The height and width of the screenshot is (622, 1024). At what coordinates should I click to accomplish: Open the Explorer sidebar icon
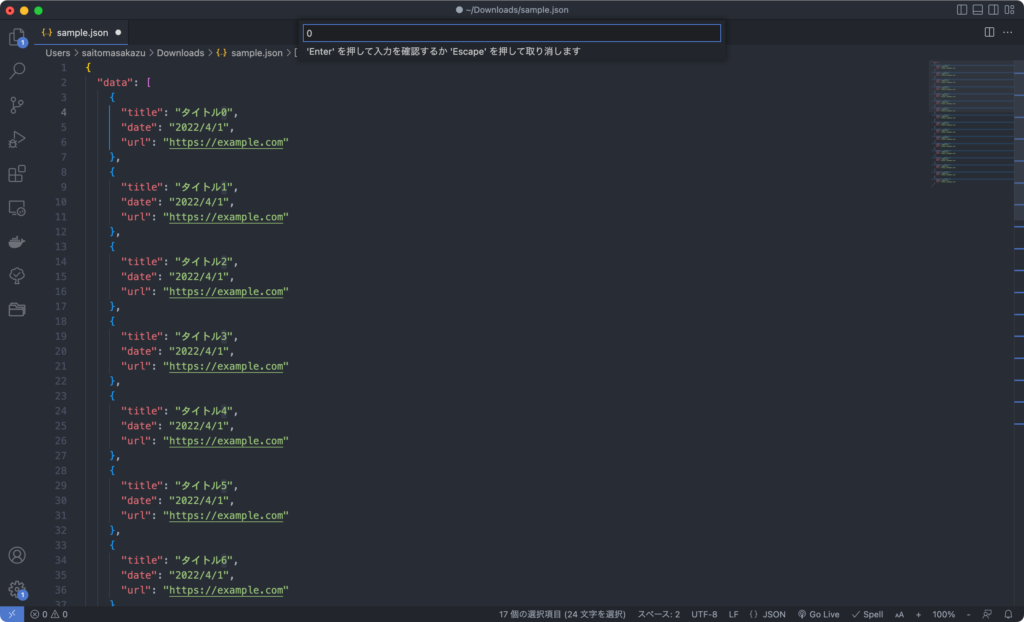[x=16, y=37]
